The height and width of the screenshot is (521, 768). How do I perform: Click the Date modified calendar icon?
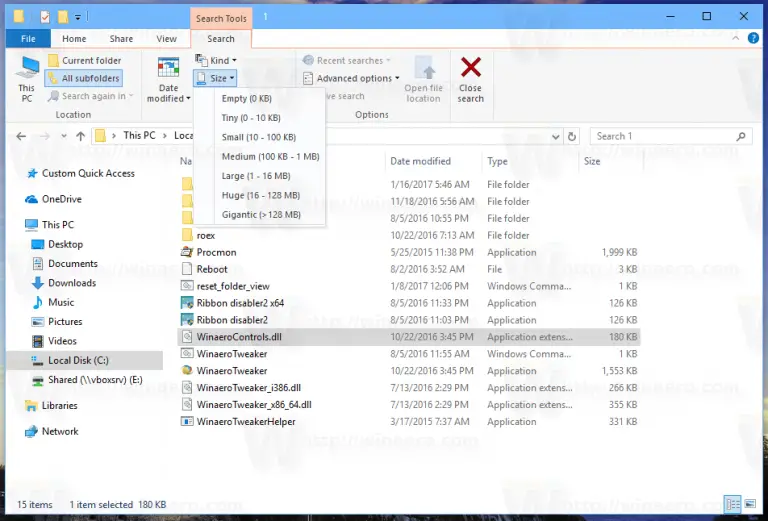[168, 68]
